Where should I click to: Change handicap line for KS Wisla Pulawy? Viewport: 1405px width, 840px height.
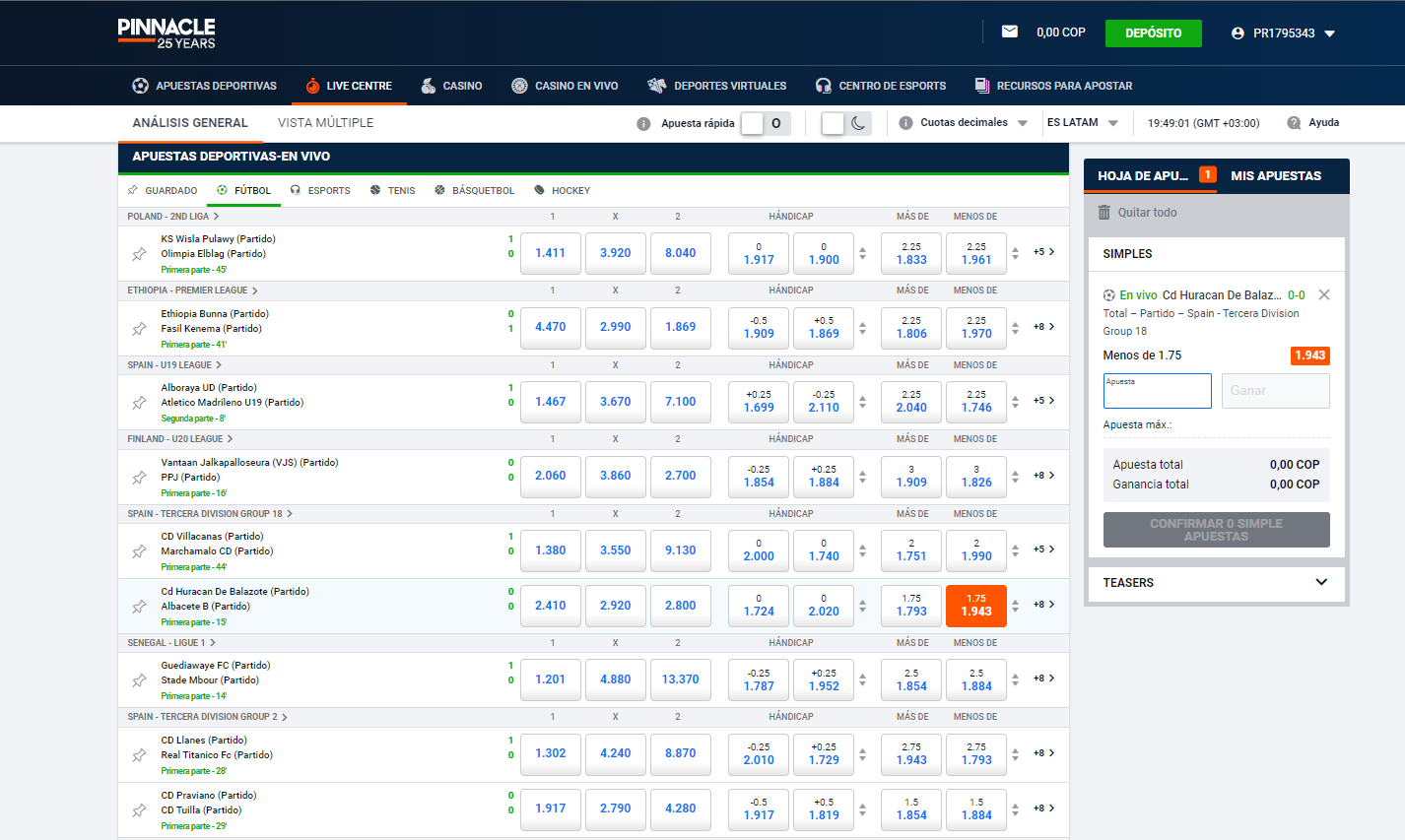pos(862,253)
